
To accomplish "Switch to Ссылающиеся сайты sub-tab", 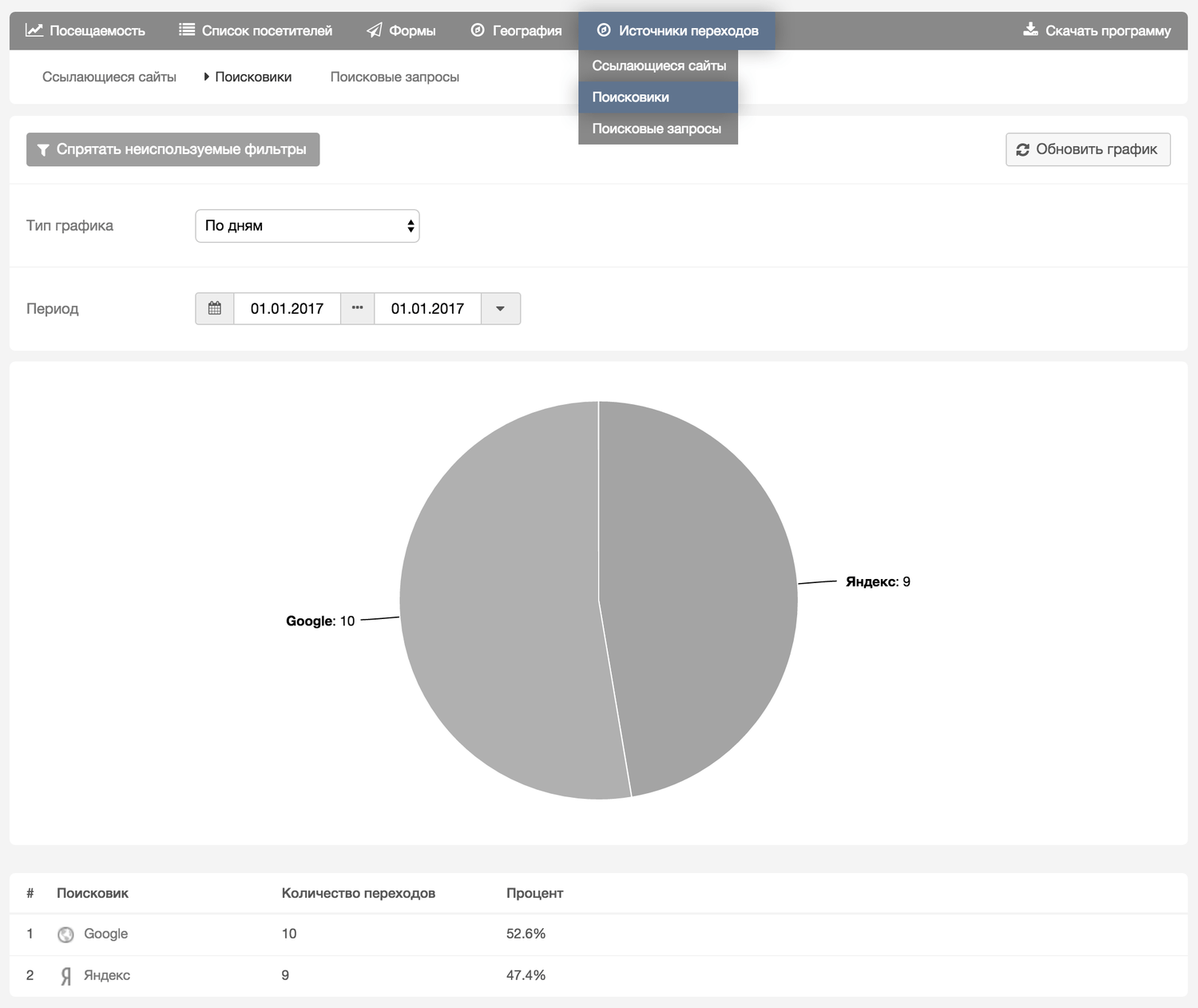I will pyautogui.click(x=109, y=77).
